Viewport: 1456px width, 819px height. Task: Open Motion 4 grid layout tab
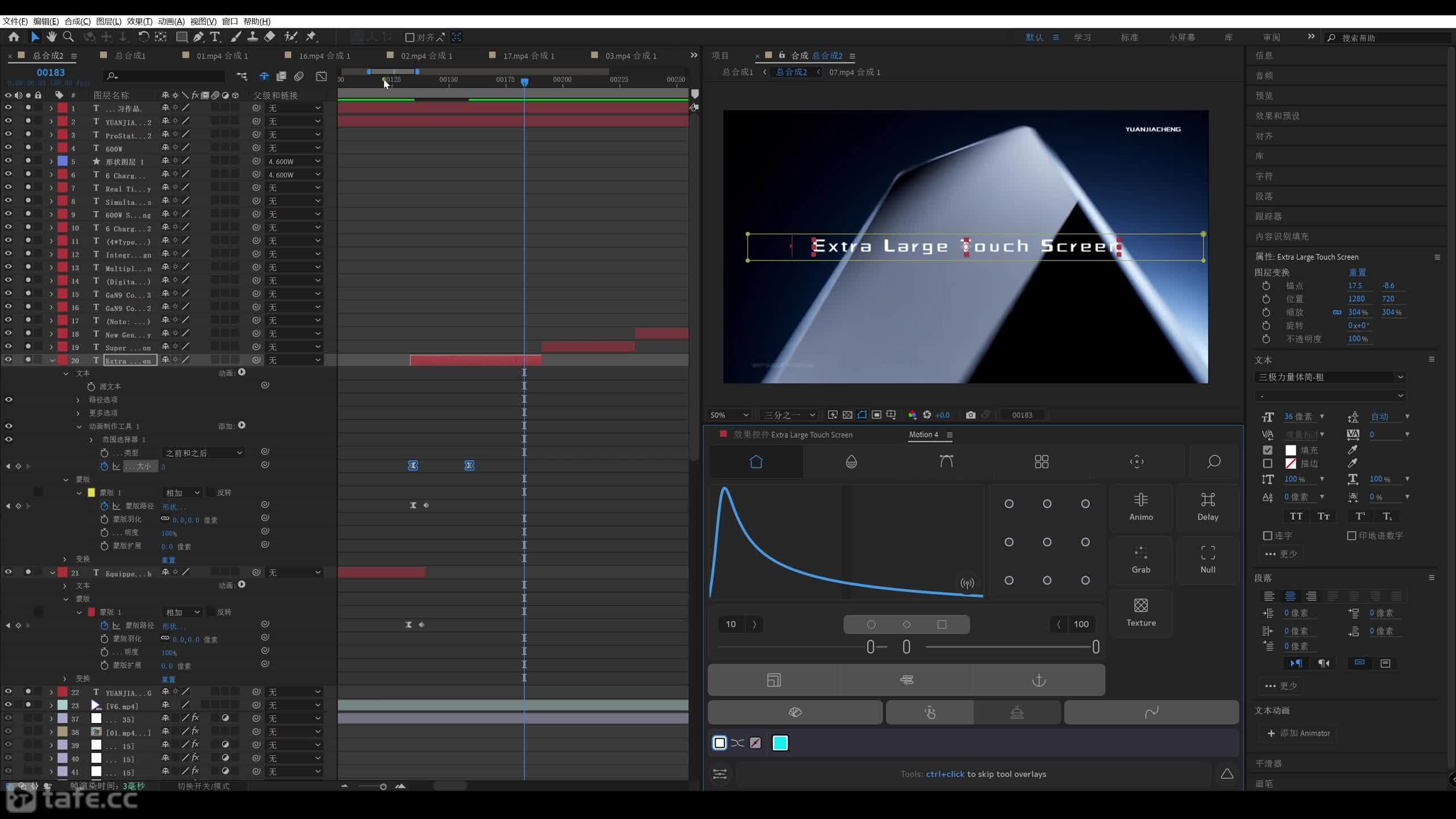coord(1041,461)
